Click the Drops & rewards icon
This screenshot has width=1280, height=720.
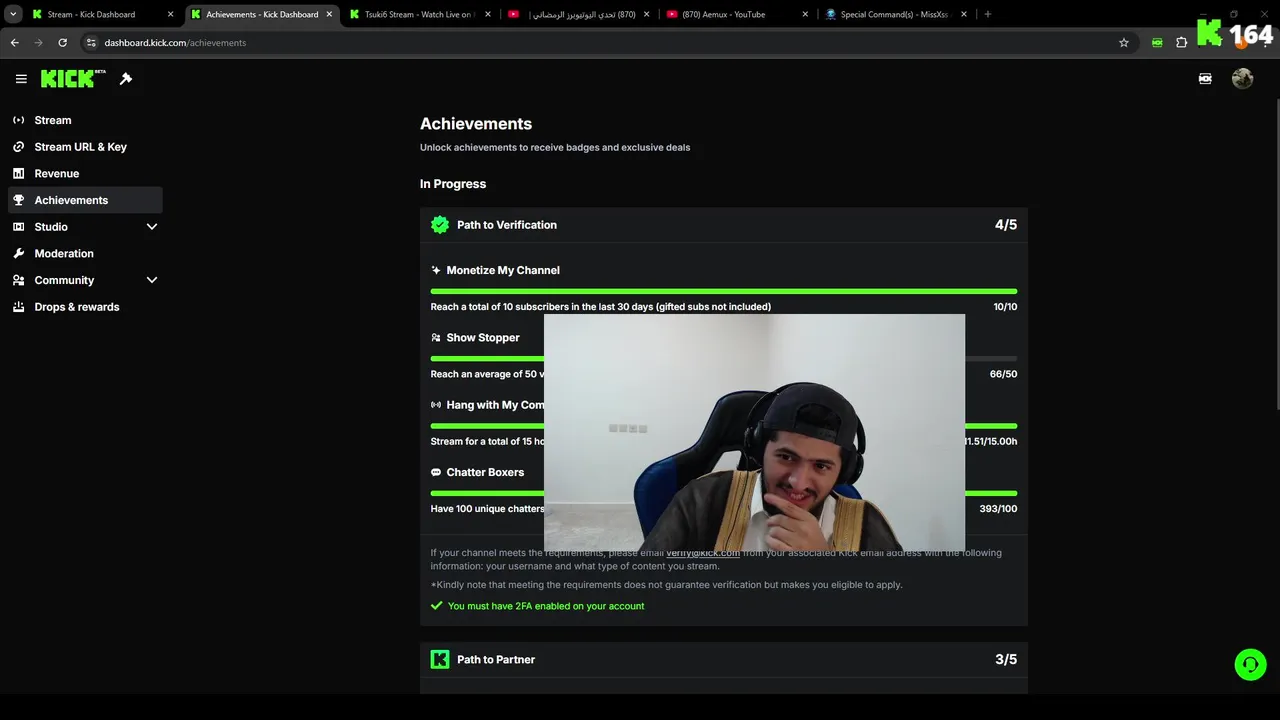coord(18,307)
